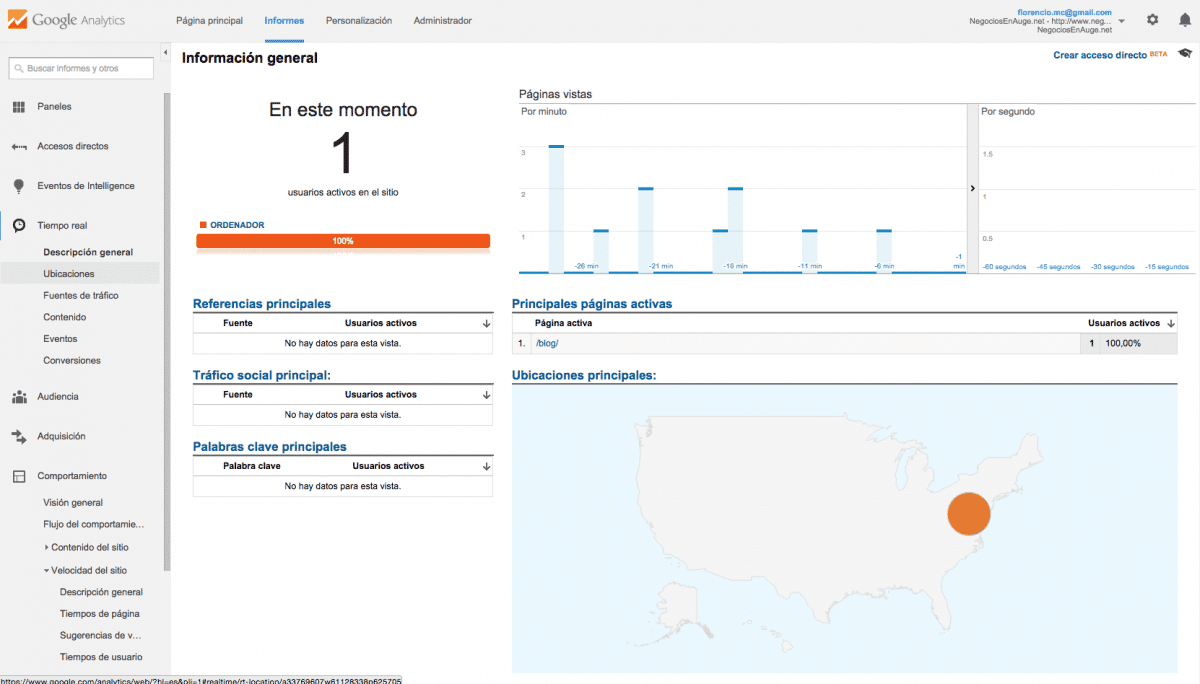The image size is (1200, 684).
Task: Collapse the left sidebar with arrow
Action: pyautogui.click(x=165, y=52)
